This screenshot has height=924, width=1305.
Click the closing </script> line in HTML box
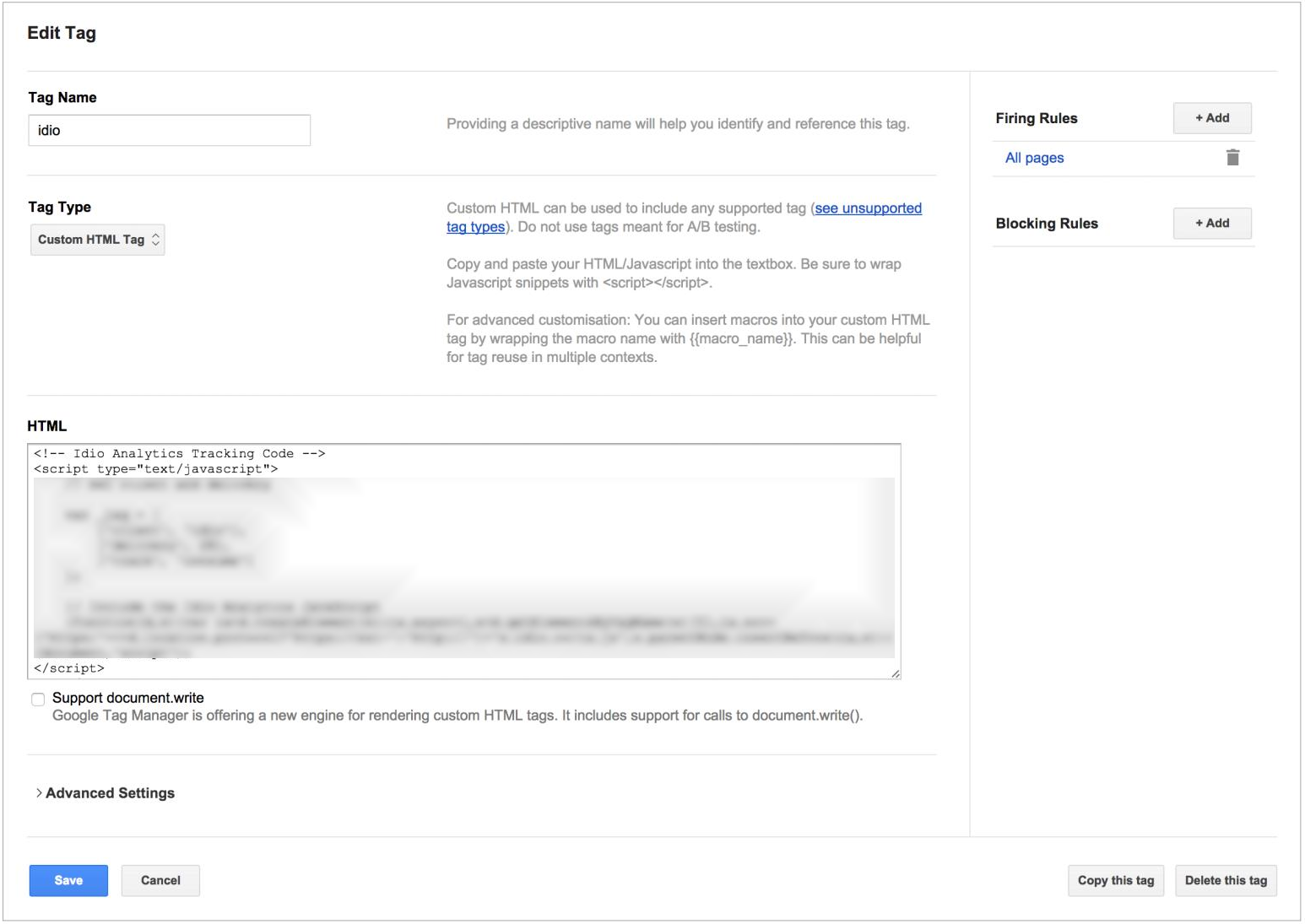(x=69, y=668)
